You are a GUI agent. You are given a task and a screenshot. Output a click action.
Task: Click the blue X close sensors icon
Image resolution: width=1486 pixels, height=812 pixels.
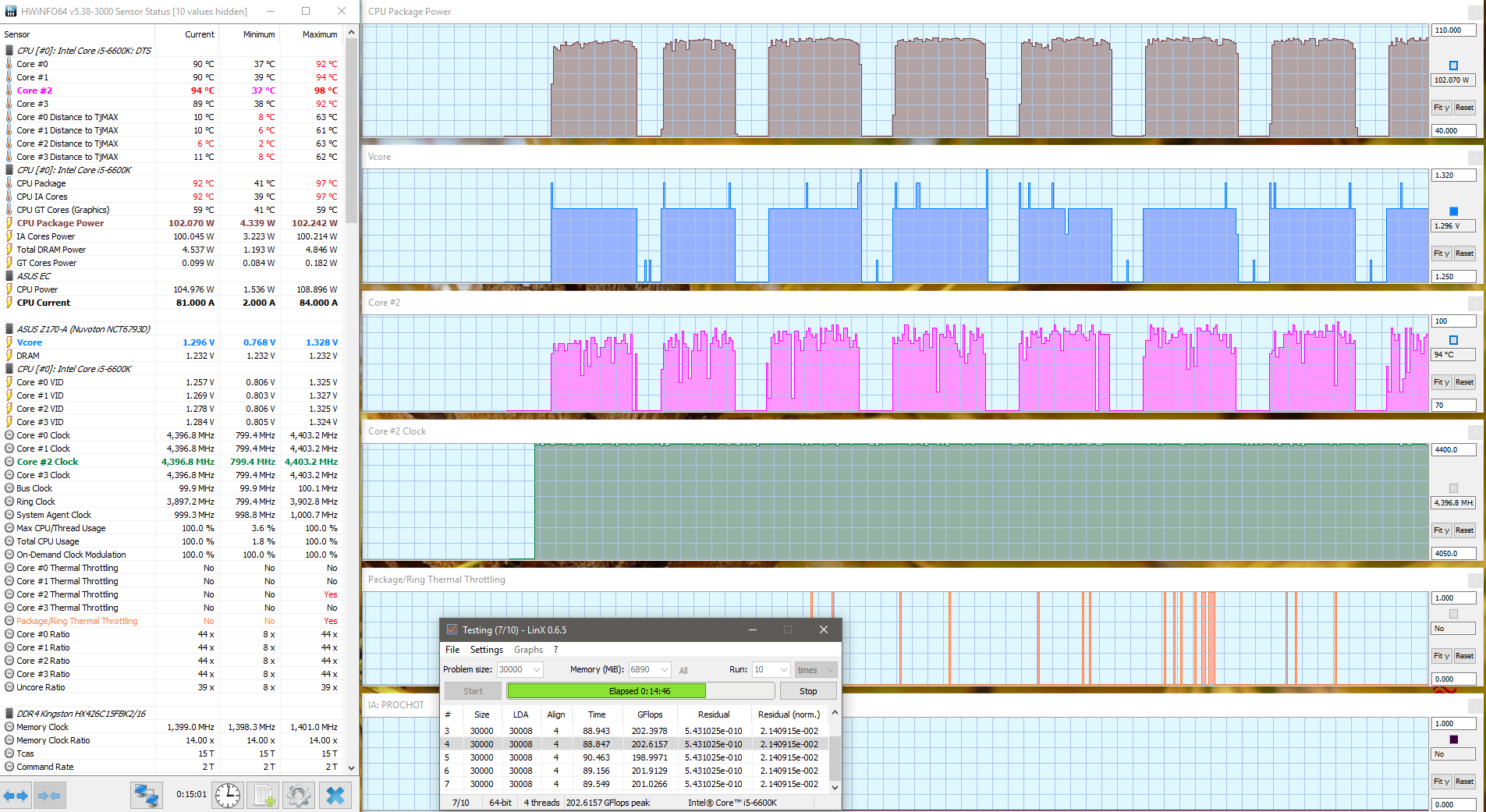coord(335,796)
